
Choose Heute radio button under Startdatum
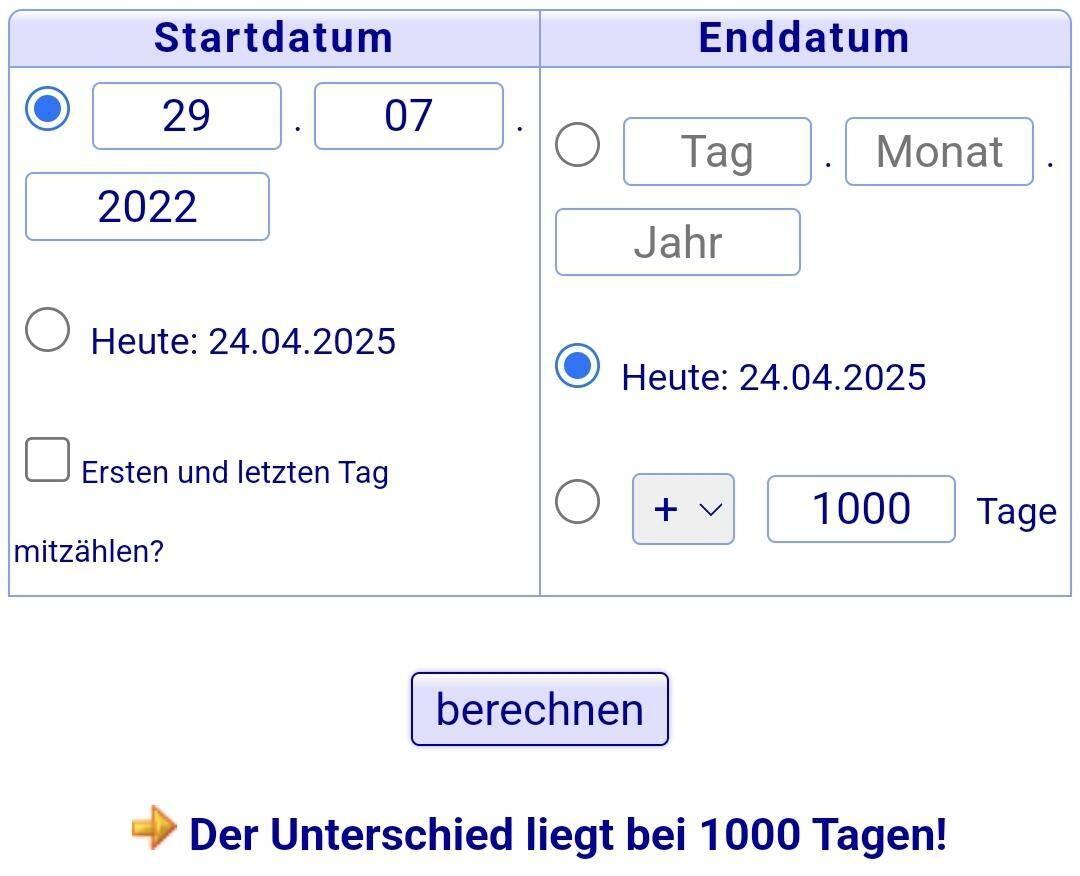(x=48, y=329)
